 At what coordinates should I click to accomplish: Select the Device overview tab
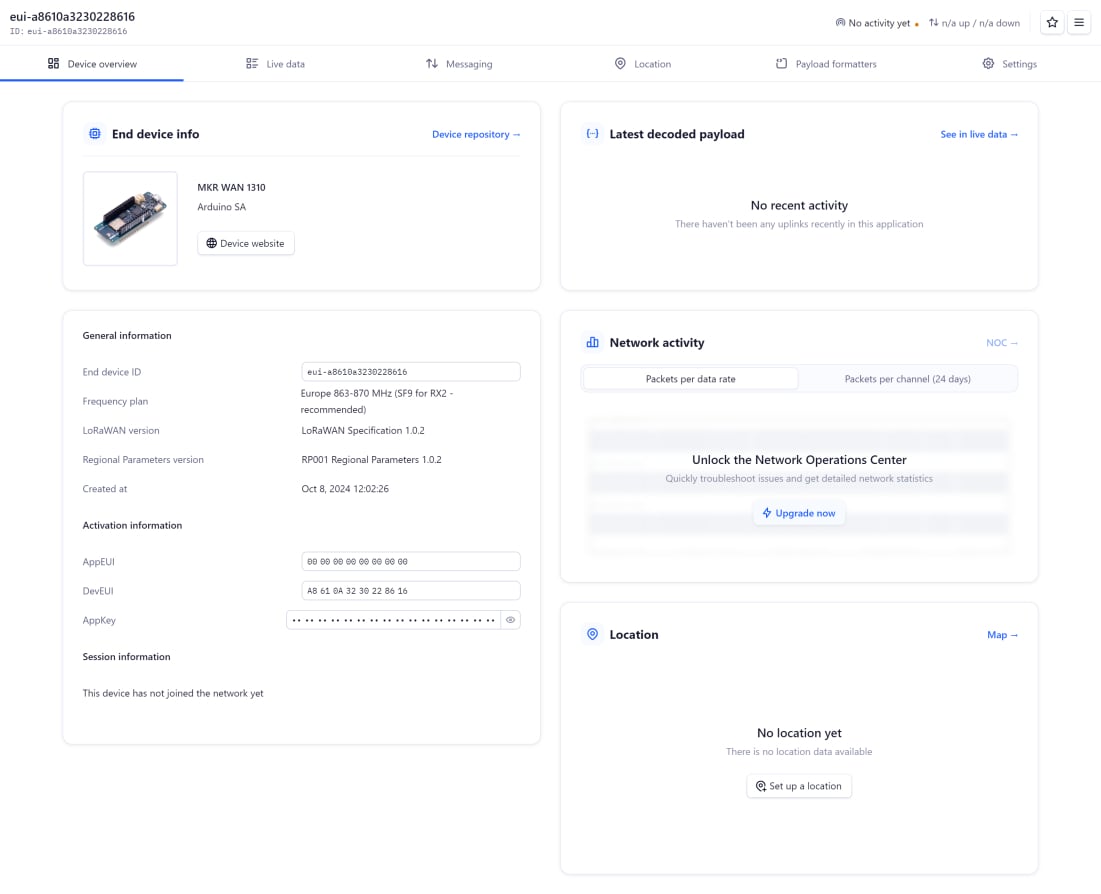(x=92, y=63)
